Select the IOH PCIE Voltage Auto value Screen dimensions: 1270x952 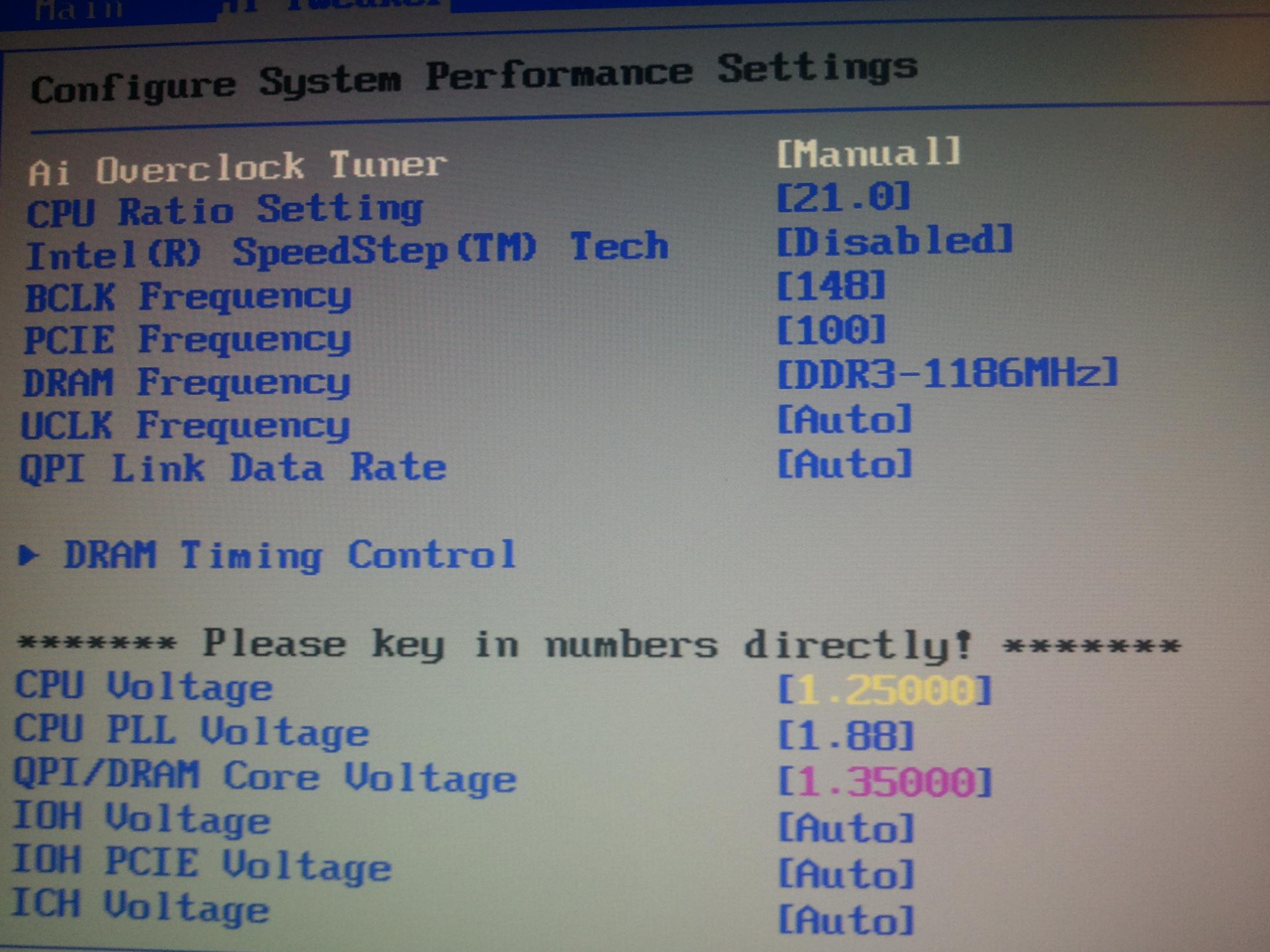tap(846, 874)
